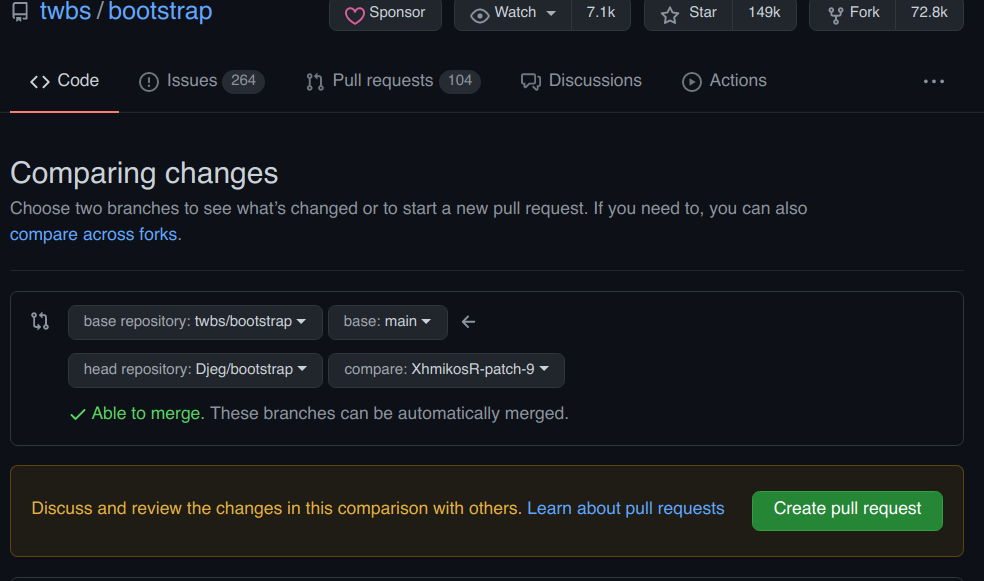
Task: Open the 149k stargazers count
Action: pos(764,14)
